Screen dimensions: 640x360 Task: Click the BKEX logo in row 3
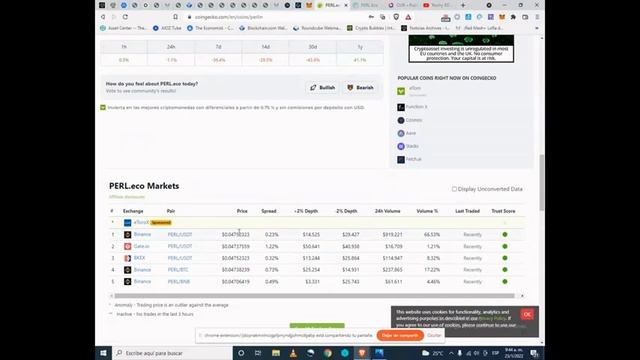click(x=128, y=258)
